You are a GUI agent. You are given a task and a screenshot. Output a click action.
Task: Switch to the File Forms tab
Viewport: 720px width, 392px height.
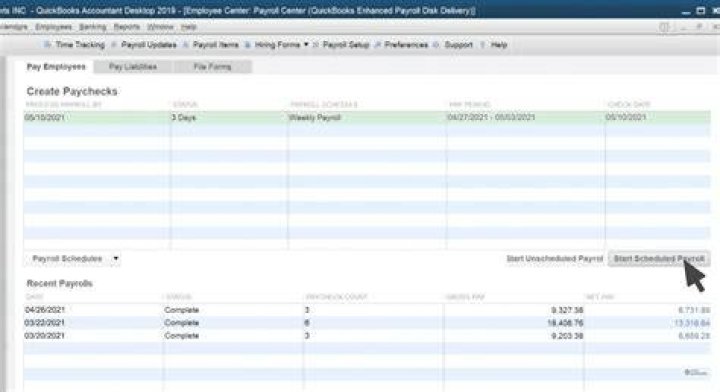coord(212,67)
